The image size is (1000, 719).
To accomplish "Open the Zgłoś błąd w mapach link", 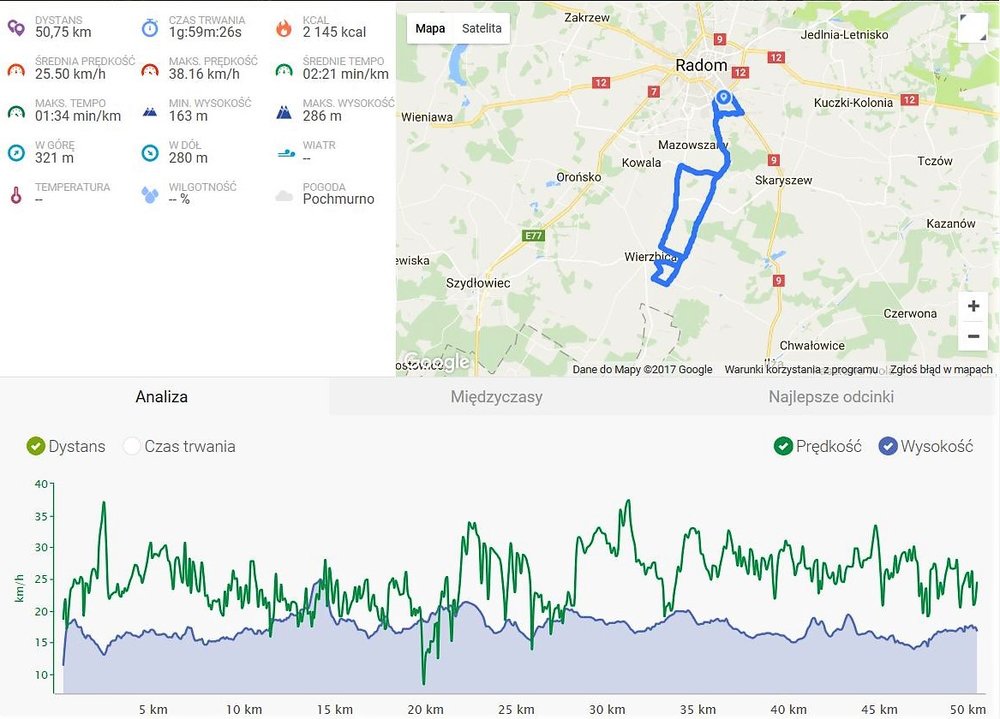I will coord(941,369).
